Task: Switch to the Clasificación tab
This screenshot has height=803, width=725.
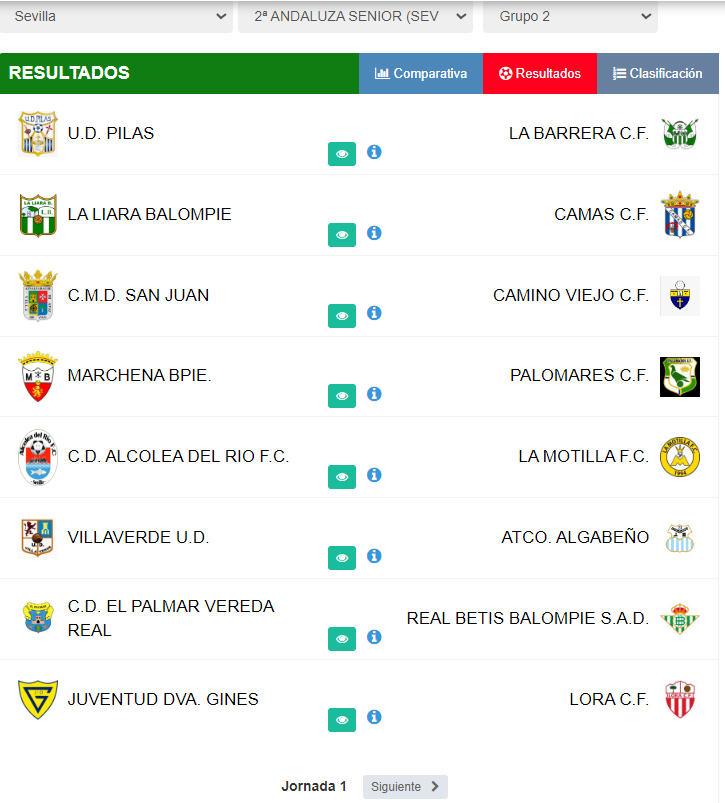Action: tap(658, 74)
